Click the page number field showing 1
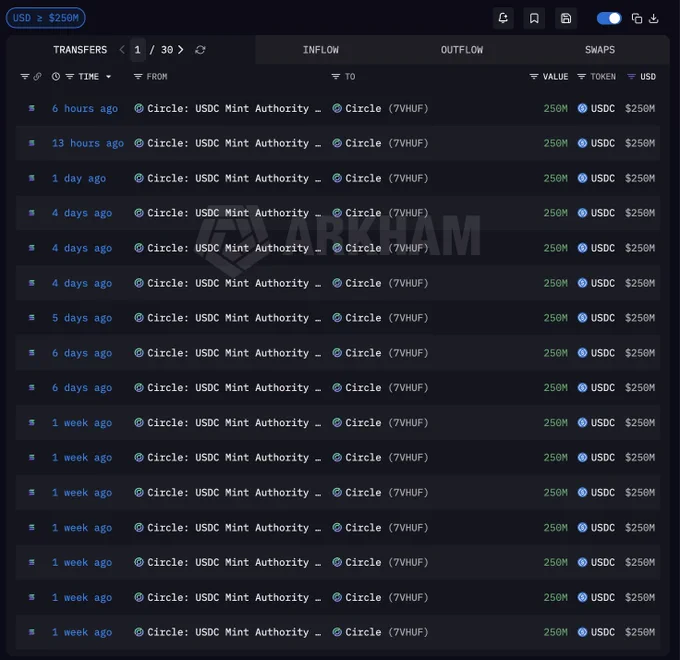The height and width of the screenshot is (660, 680). (x=137, y=50)
